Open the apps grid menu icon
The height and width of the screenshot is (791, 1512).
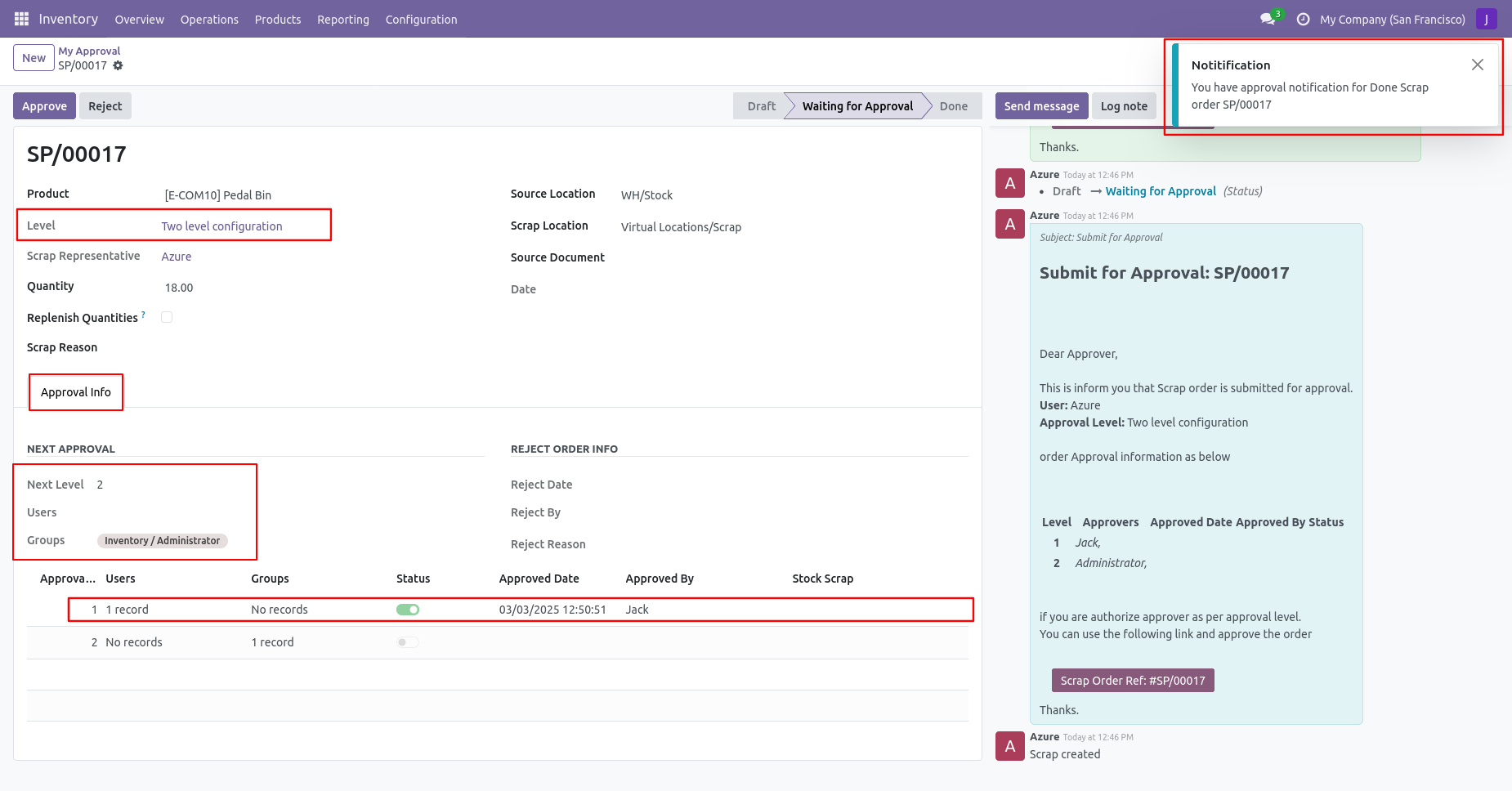pyautogui.click(x=21, y=19)
